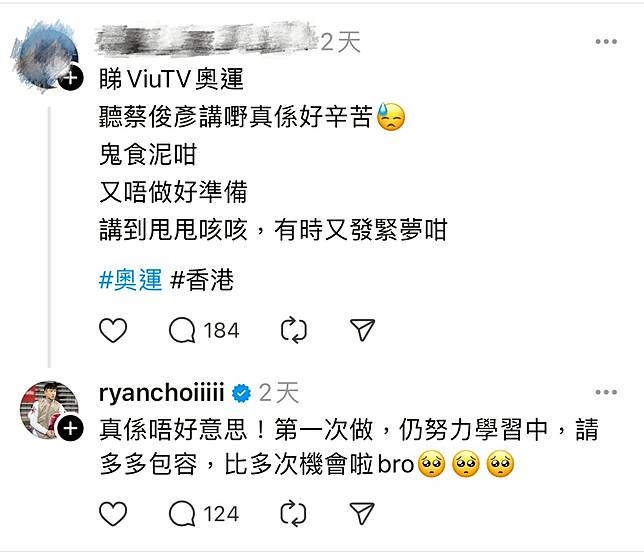Open the ryanchoiiiii profile username

tap(161, 393)
